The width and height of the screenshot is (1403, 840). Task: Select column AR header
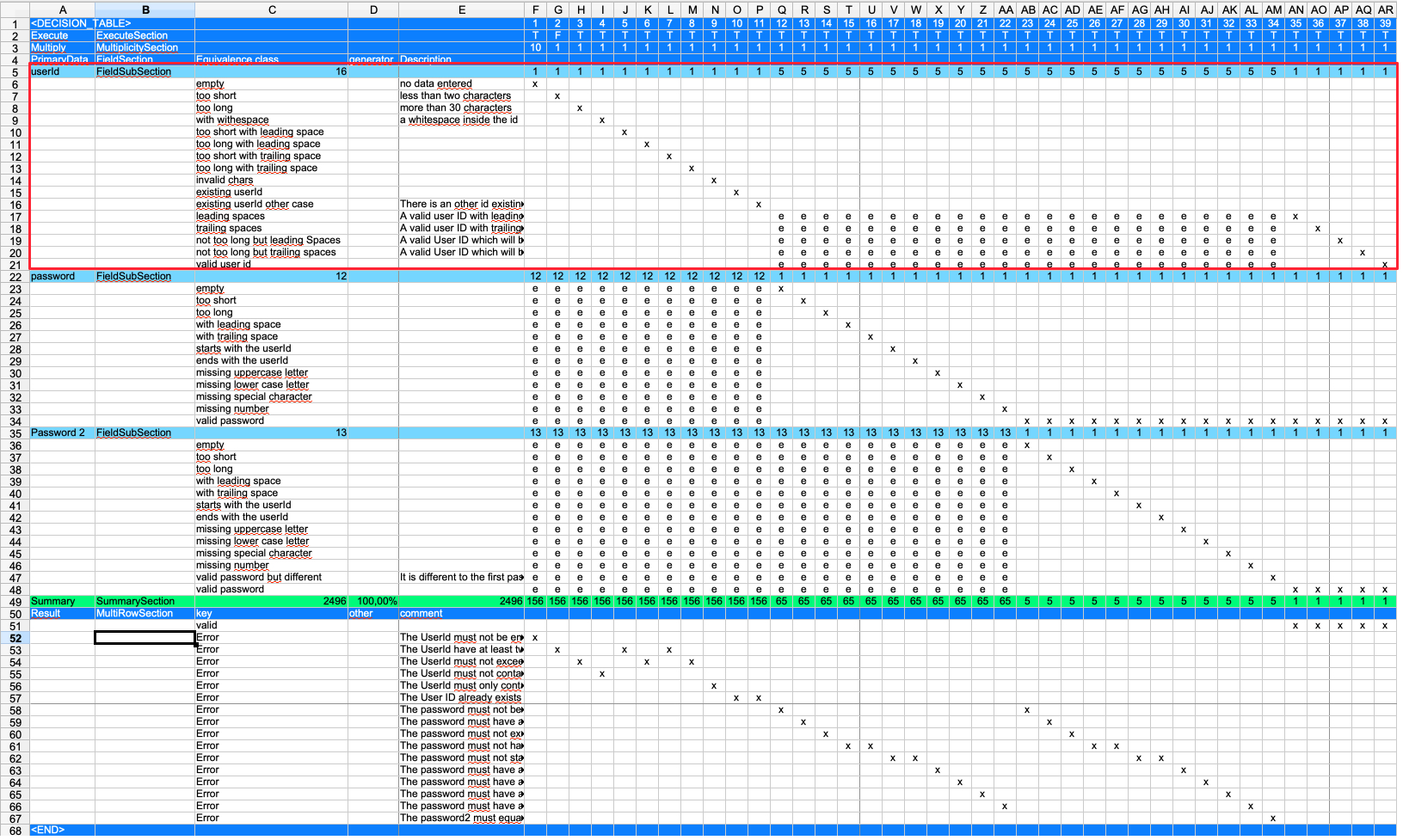pyautogui.click(x=1385, y=10)
